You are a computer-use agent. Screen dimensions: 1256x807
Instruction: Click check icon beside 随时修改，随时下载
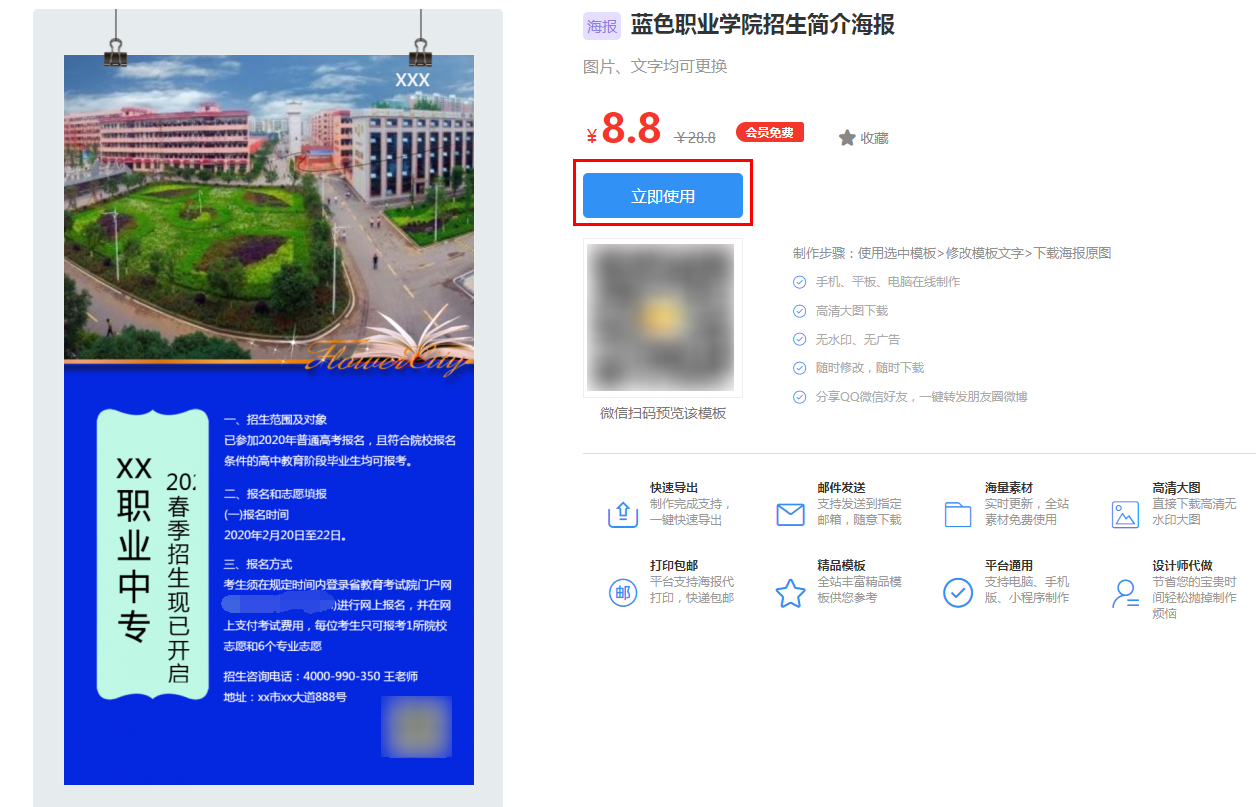[799, 368]
